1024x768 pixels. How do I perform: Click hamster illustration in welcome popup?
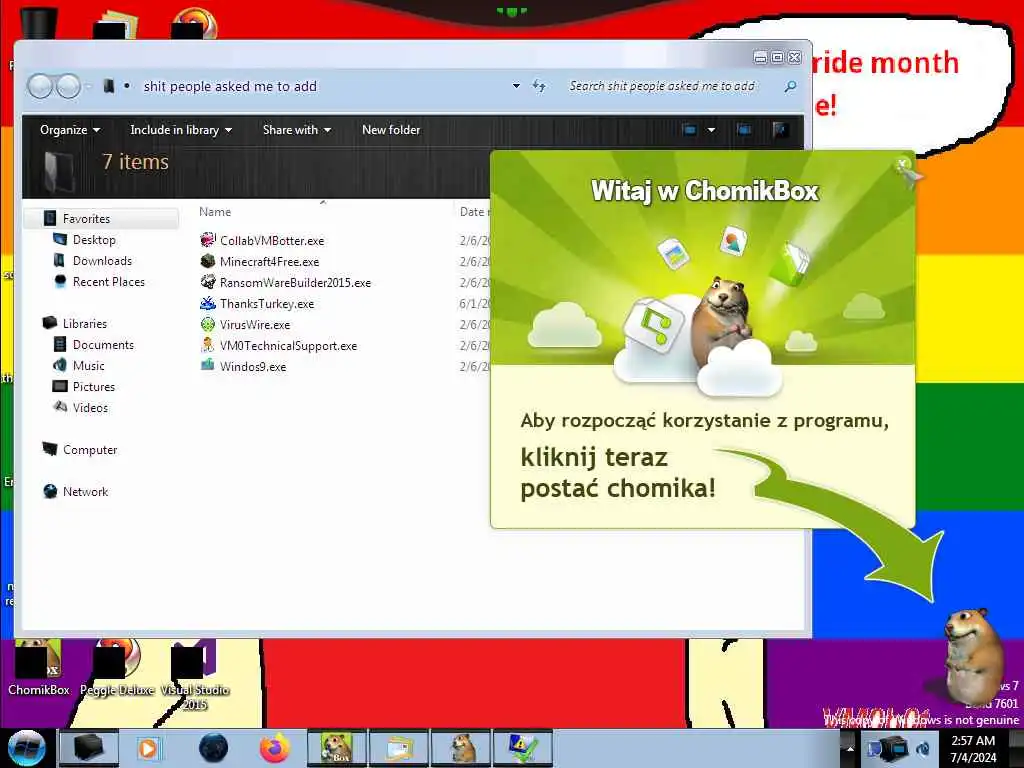[x=724, y=320]
